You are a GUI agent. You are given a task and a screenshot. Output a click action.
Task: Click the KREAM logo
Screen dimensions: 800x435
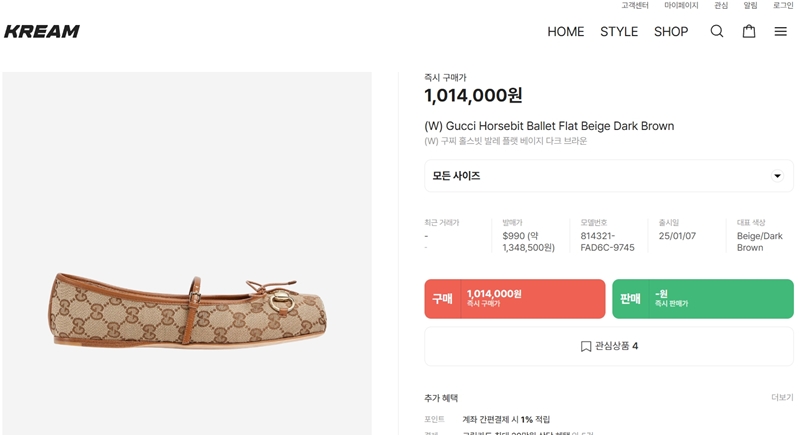click(42, 31)
